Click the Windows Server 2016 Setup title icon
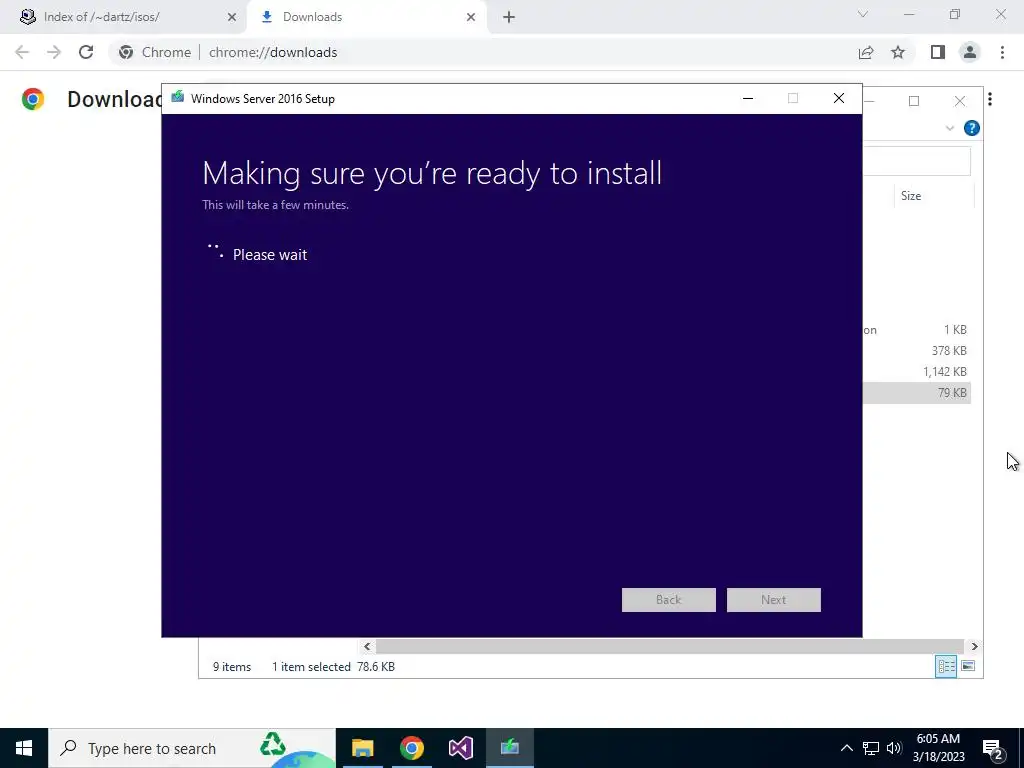Screen dimensions: 1024x768 (178, 98)
